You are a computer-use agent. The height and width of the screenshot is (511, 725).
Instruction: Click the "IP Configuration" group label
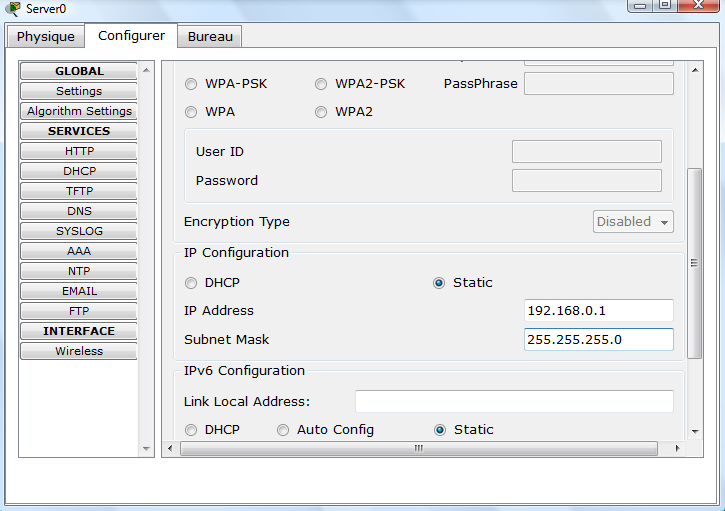pos(236,253)
